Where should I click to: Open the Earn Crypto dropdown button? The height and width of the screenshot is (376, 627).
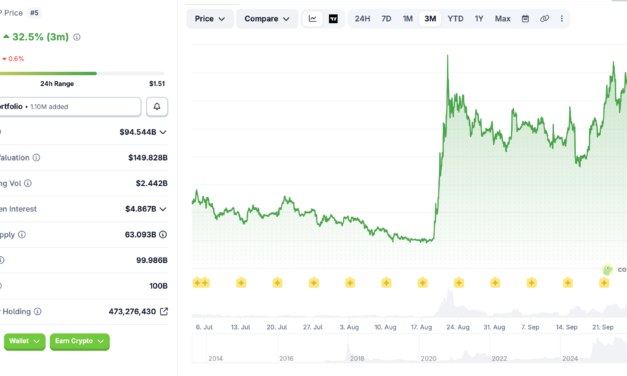tap(80, 342)
